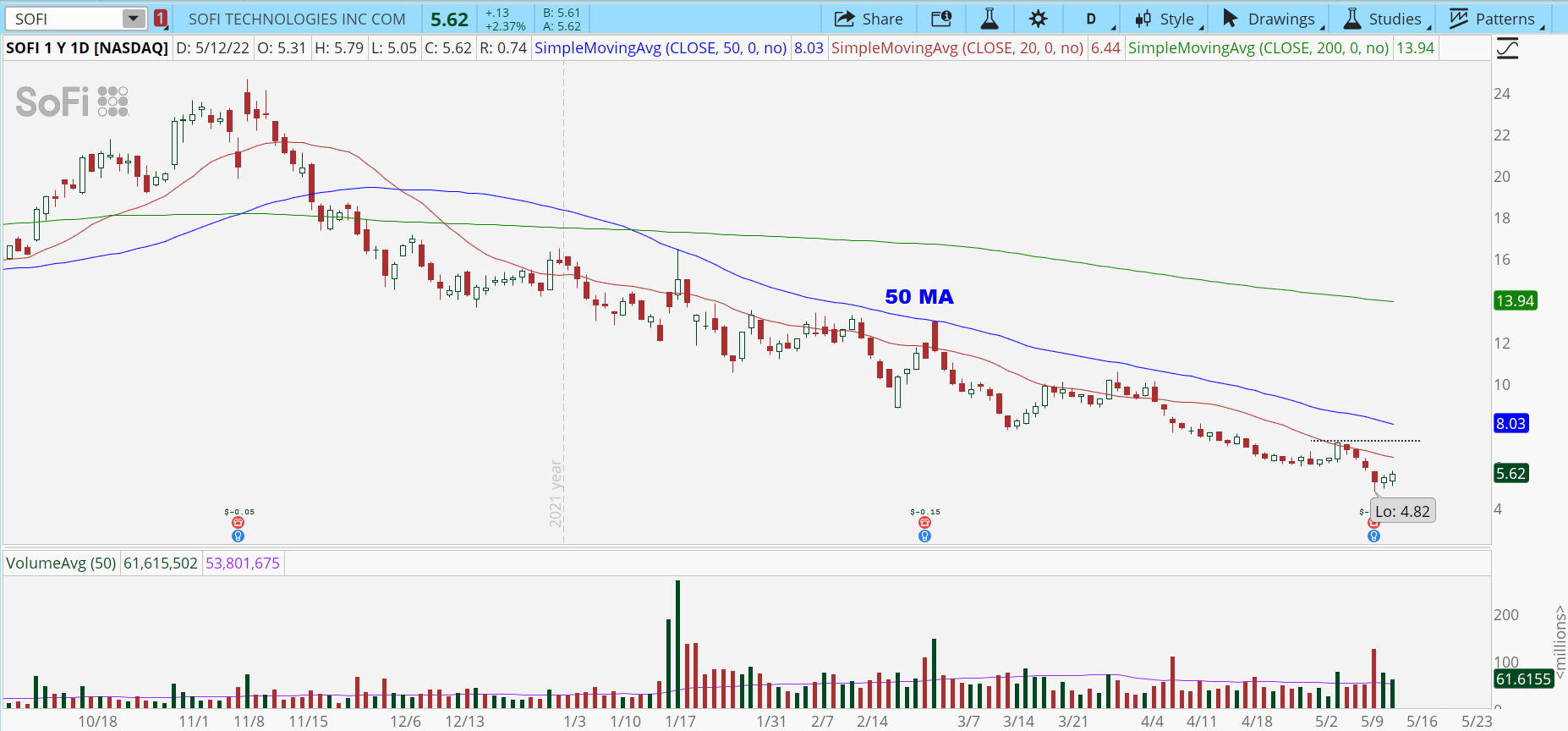
Task: Click the 200 SMA value 13.94 in header
Action: [1415, 48]
